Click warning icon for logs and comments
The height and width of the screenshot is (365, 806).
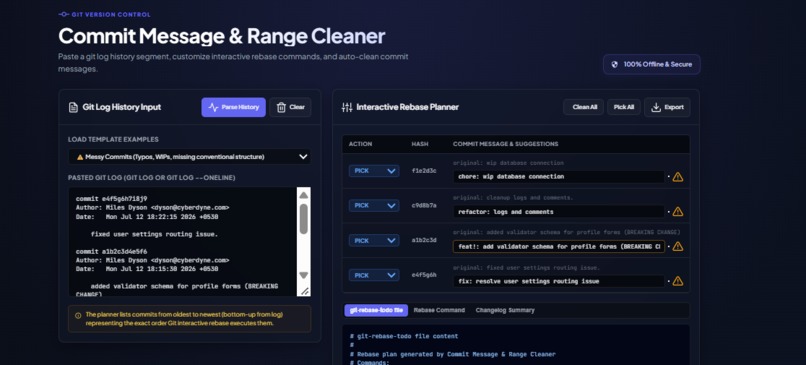click(x=678, y=212)
